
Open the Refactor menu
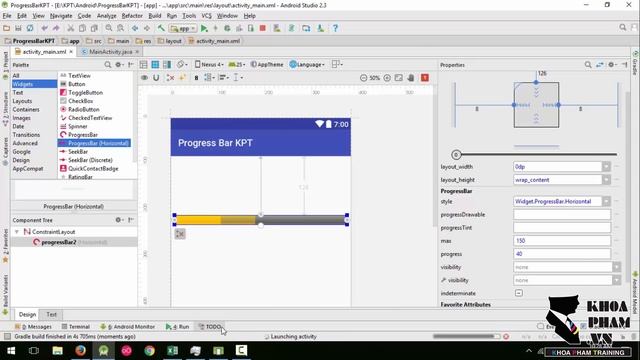(132, 16)
